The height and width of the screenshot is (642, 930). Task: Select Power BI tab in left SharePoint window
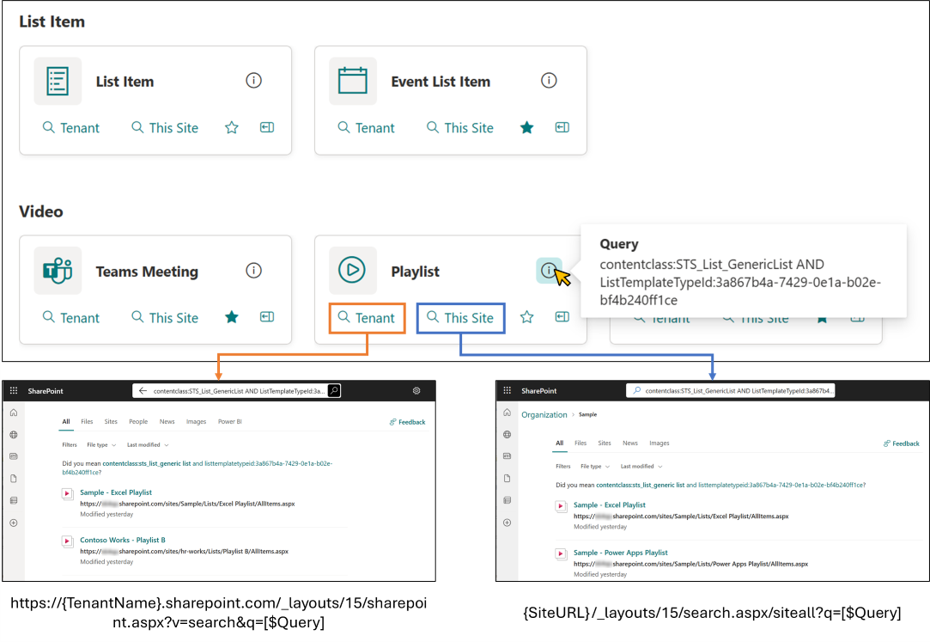[x=230, y=422]
